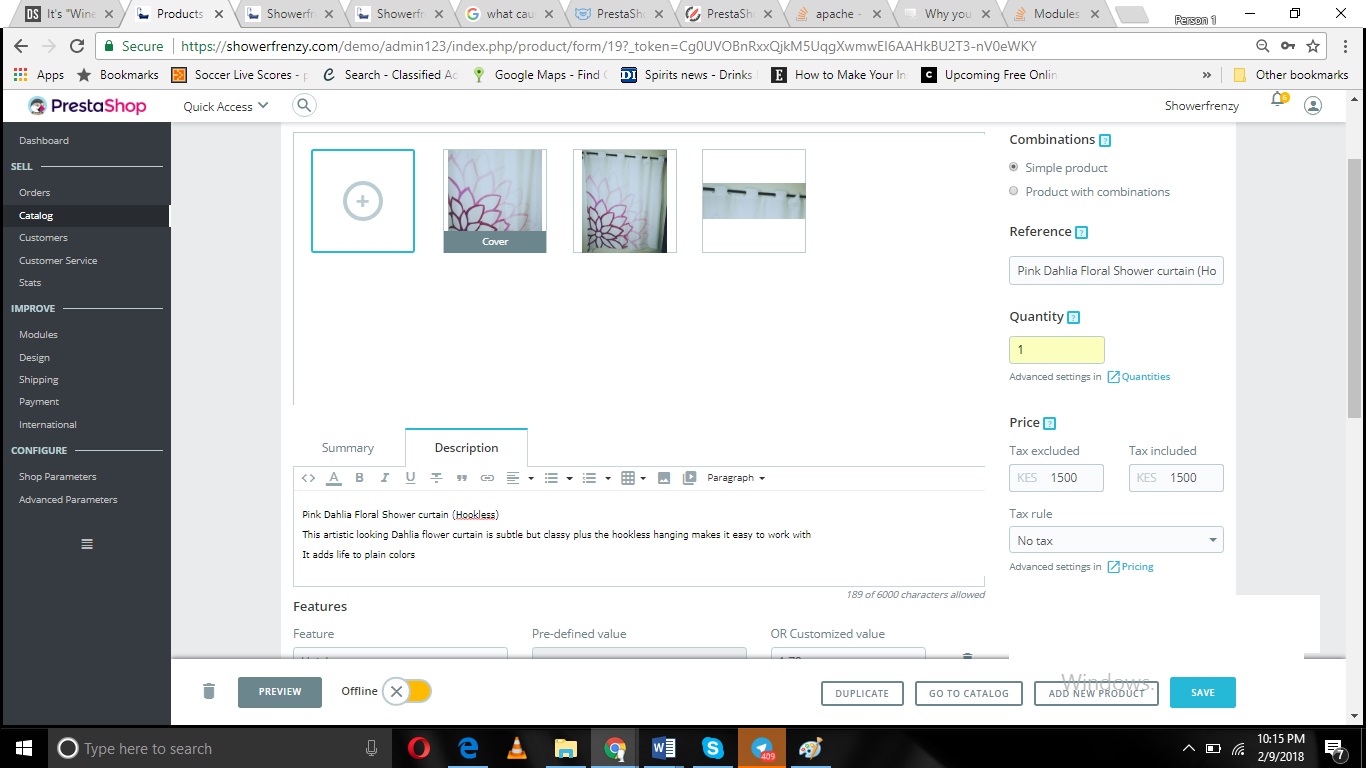Screen dimensions: 1366x768
Task: Click Go to Catalog button
Action: point(968,693)
